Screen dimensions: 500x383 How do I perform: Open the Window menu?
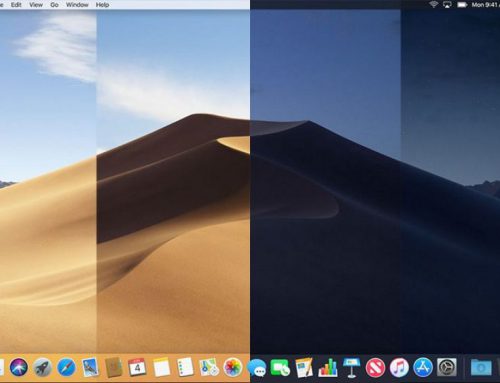77,5
